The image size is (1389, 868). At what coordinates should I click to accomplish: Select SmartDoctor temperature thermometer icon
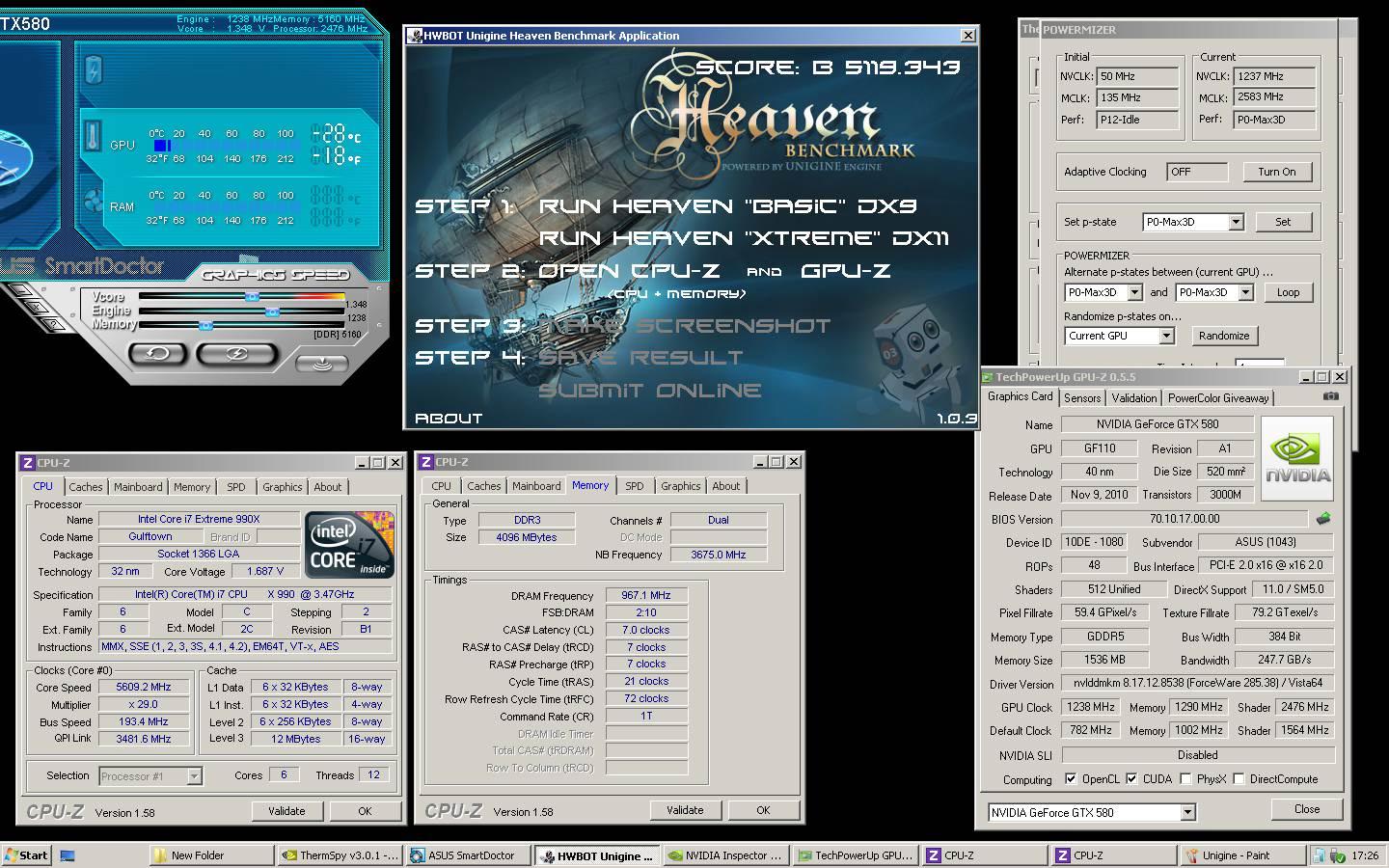pos(94,136)
